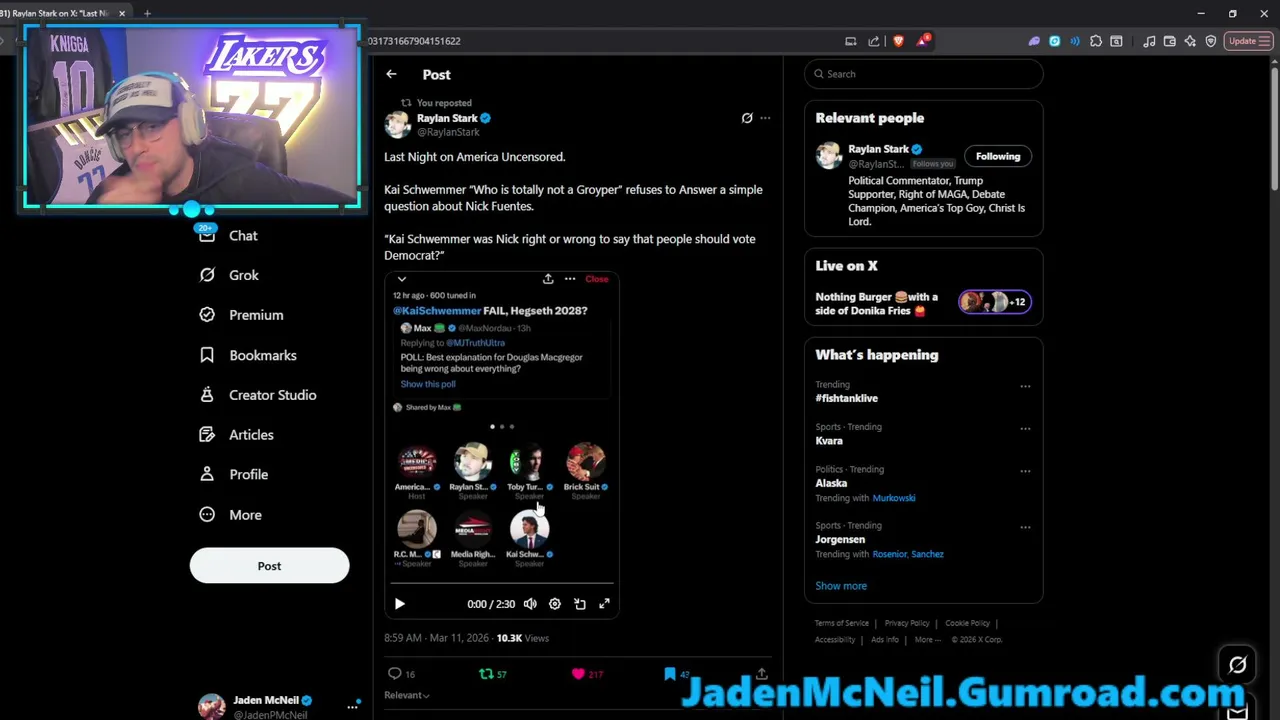Click the Brave Shields lion icon
1280x720 pixels.
(x=898, y=41)
